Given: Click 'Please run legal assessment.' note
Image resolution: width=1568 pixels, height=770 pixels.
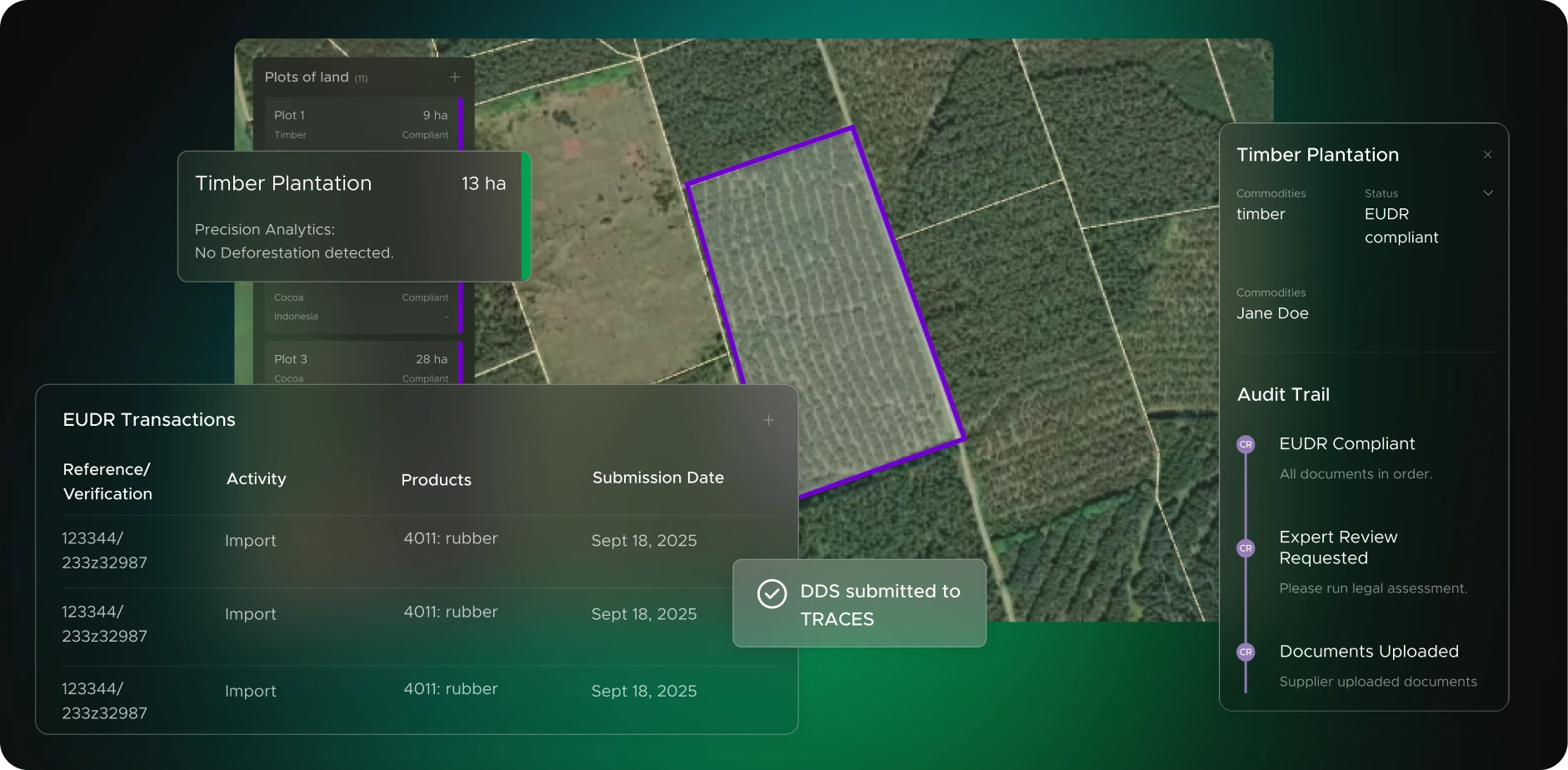Looking at the screenshot, I should click(1373, 588).
